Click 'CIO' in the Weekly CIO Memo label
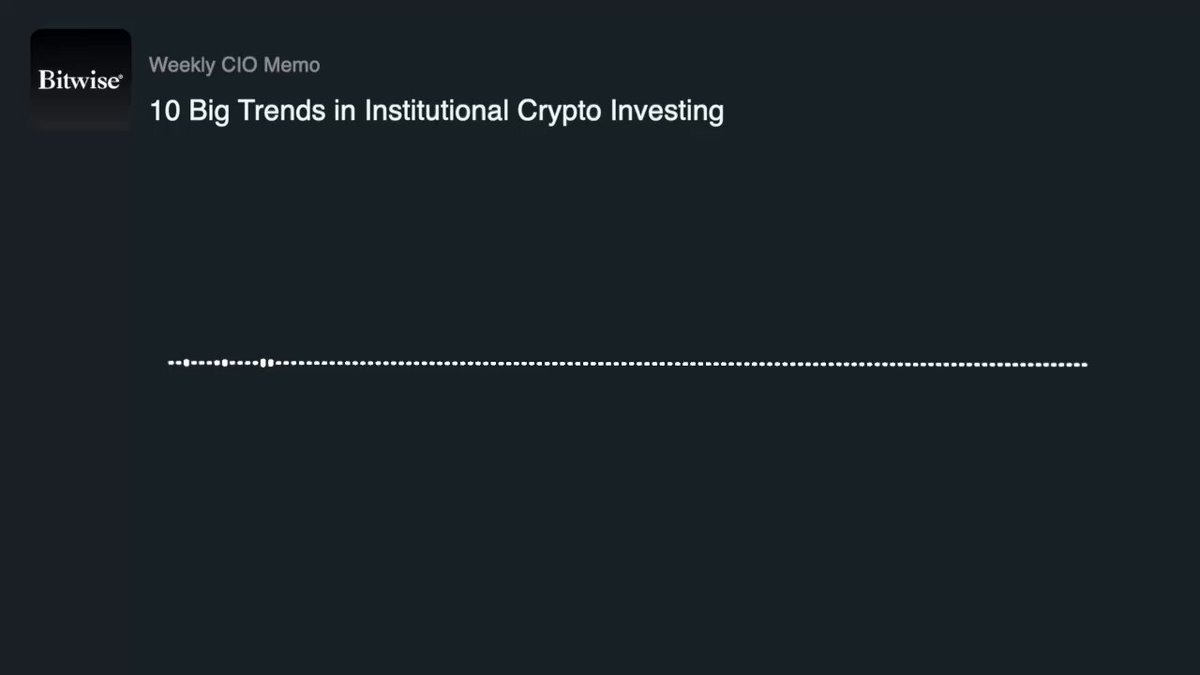 [240, 65]
